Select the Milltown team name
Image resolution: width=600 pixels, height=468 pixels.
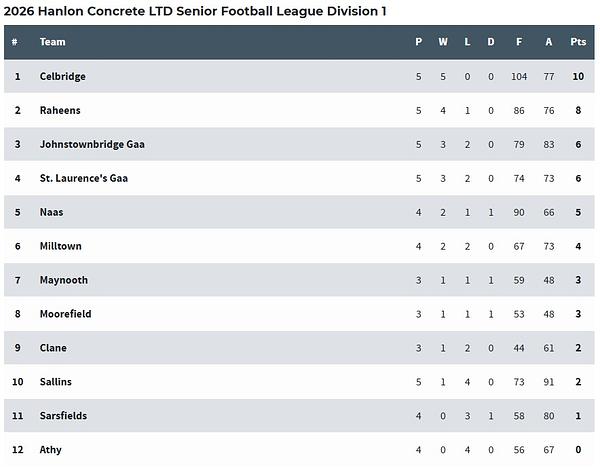tap(61, 246)
